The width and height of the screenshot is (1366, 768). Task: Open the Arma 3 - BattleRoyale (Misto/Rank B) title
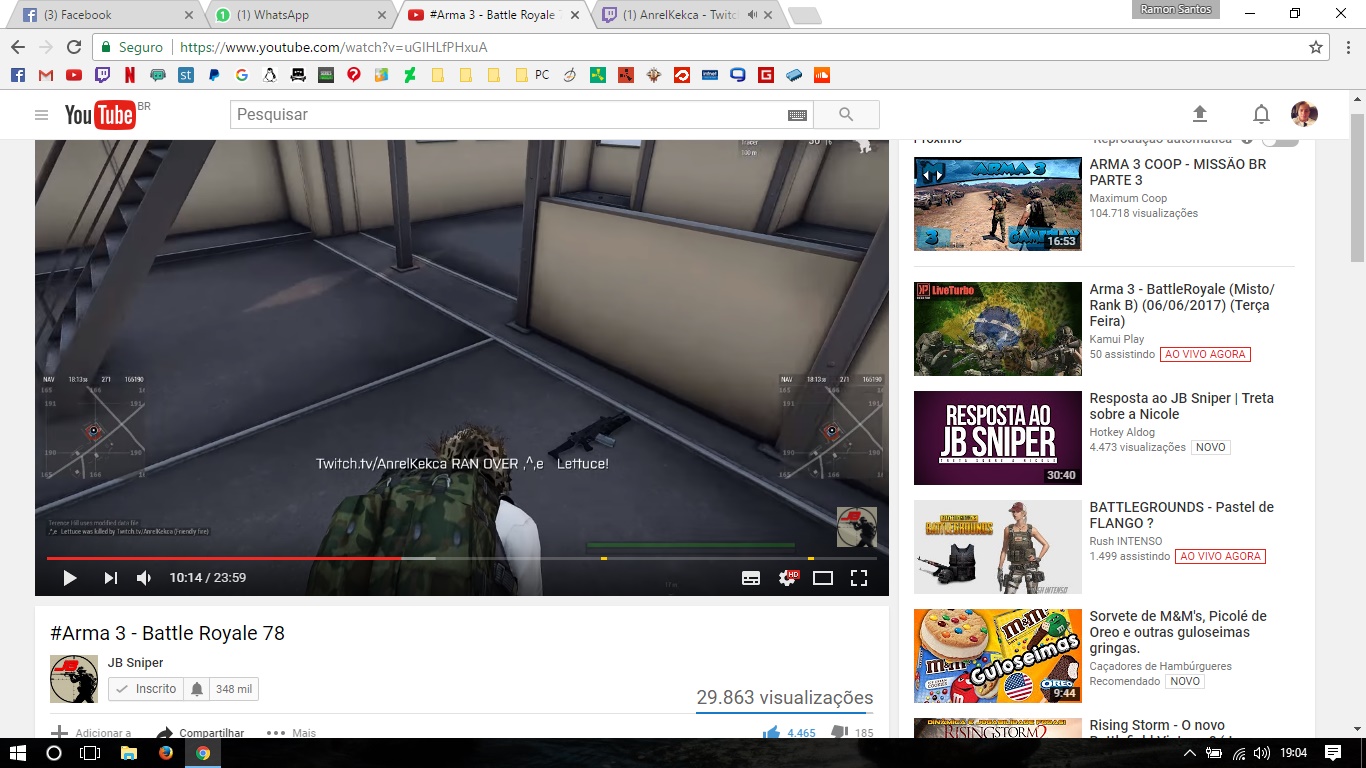(1182, 305)
